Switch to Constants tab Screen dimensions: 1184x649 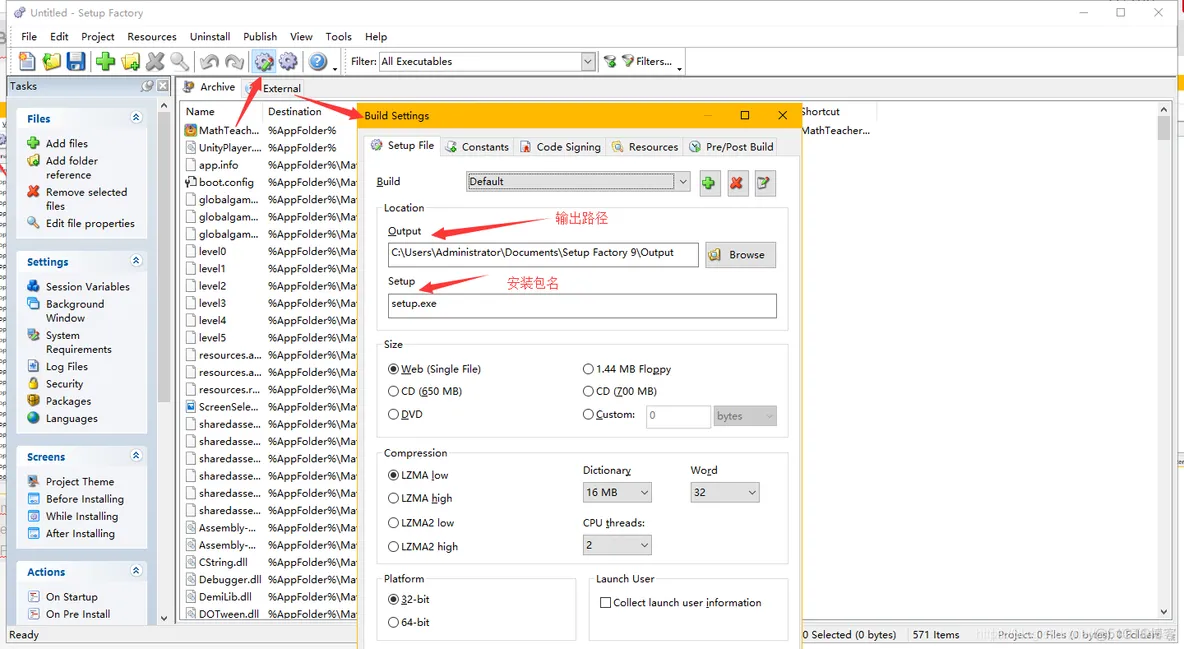coord(477,147)
